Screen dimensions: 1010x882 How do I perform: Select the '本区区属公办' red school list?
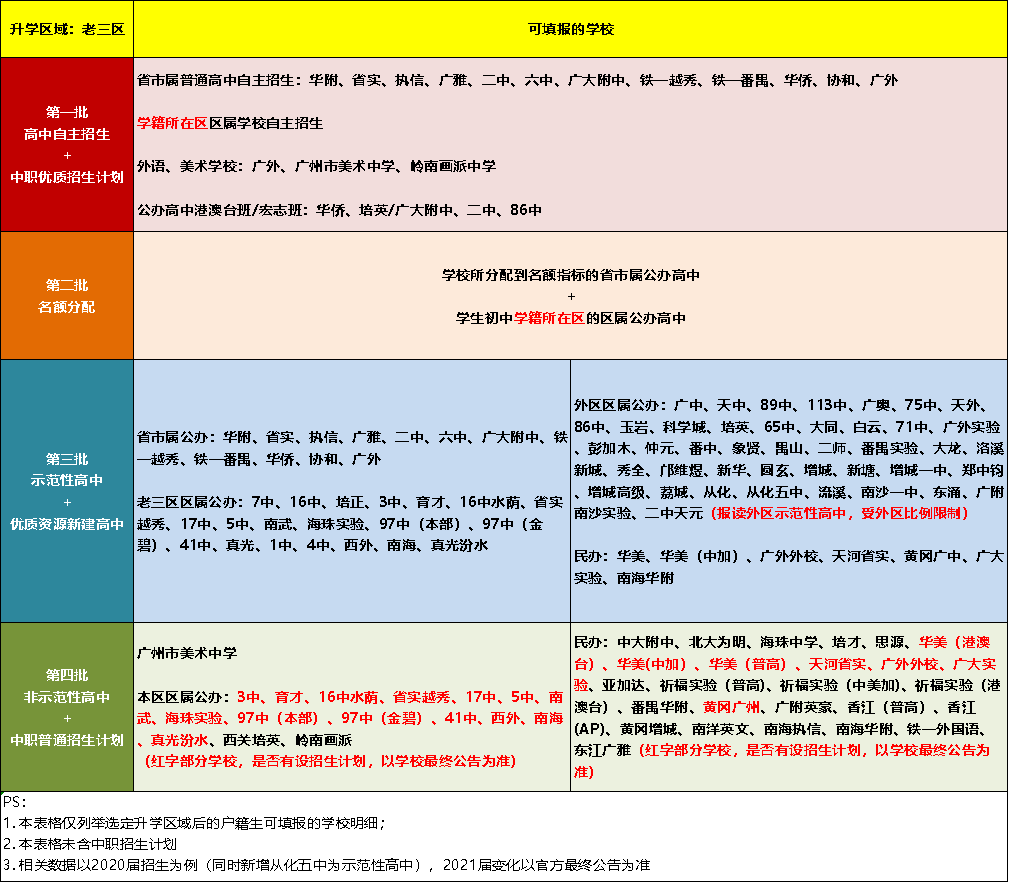coord(350,718)
